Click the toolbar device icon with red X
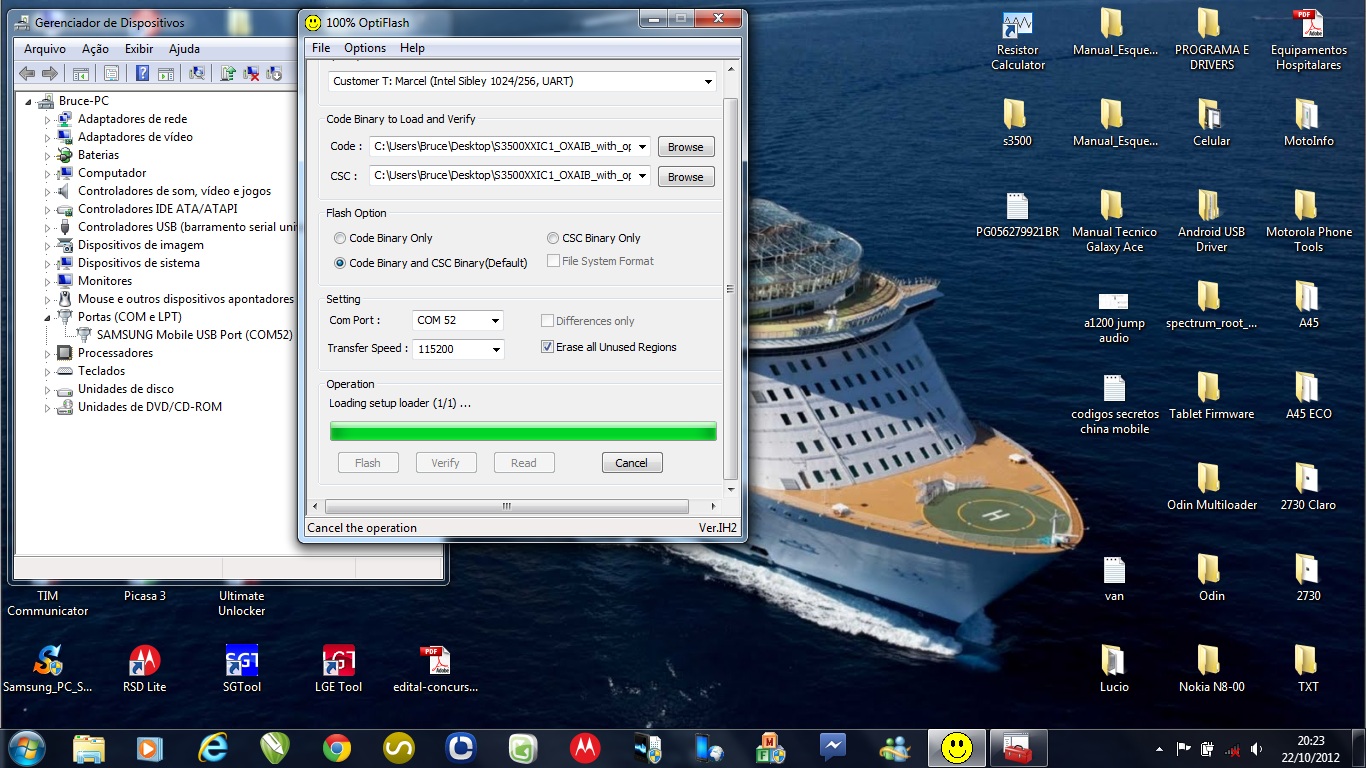This screenshot has height=768, width=1366. click(251, 73)
